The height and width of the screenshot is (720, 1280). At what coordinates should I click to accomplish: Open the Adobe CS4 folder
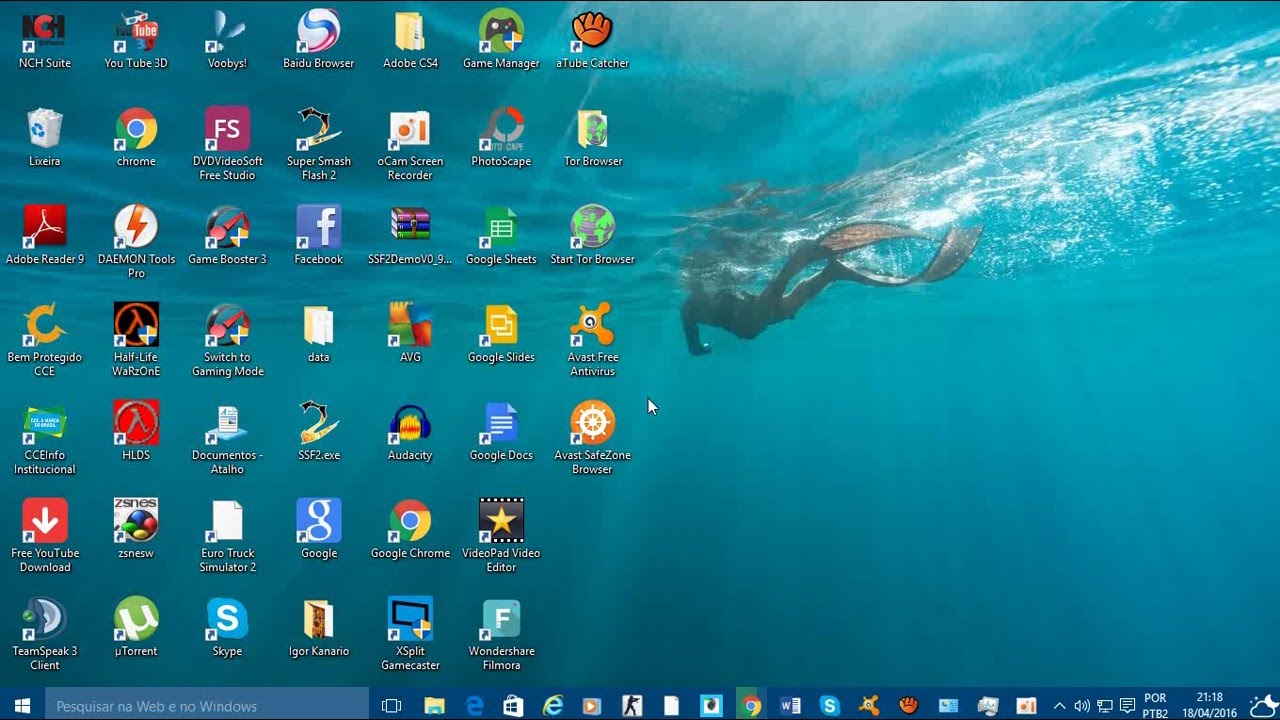[x=410, y=40]
